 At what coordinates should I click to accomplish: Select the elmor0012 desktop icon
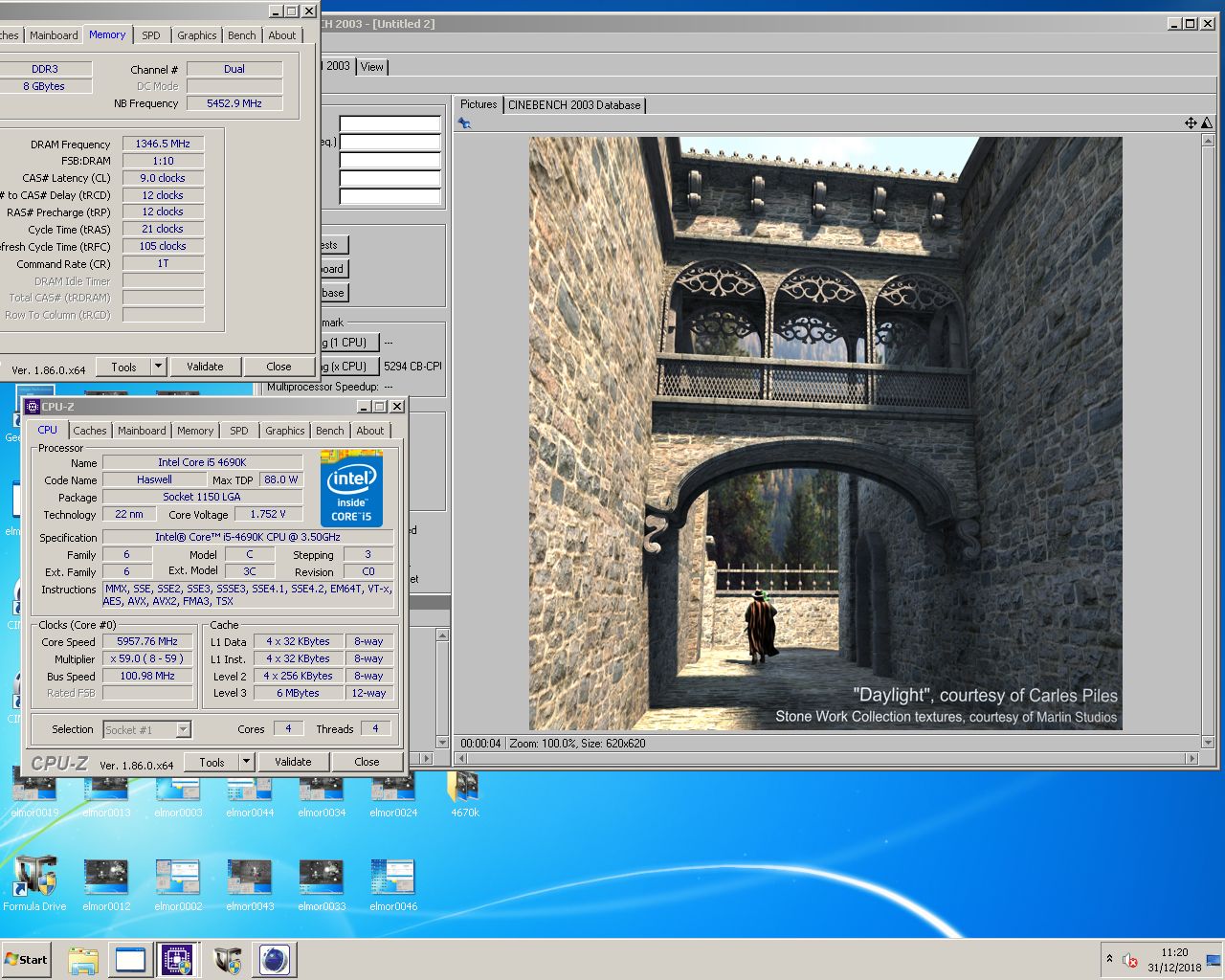(x=106, y=884)
